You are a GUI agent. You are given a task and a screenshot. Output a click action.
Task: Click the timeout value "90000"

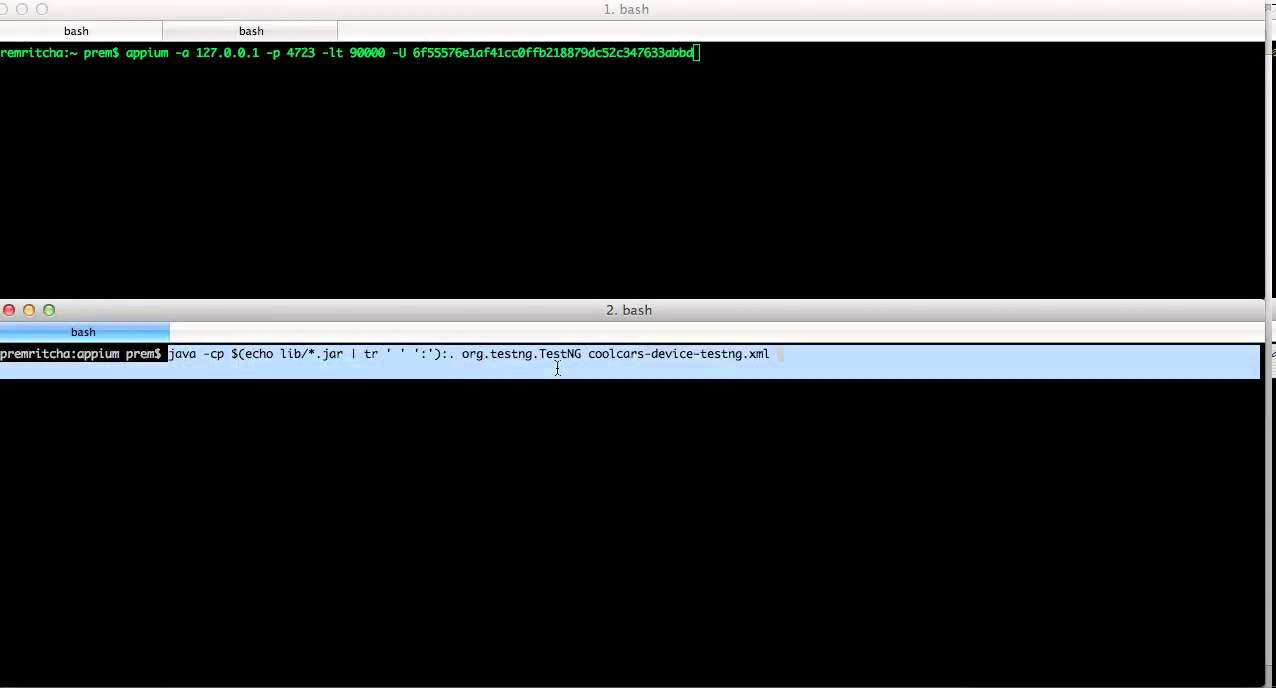[x=367, y=52]
